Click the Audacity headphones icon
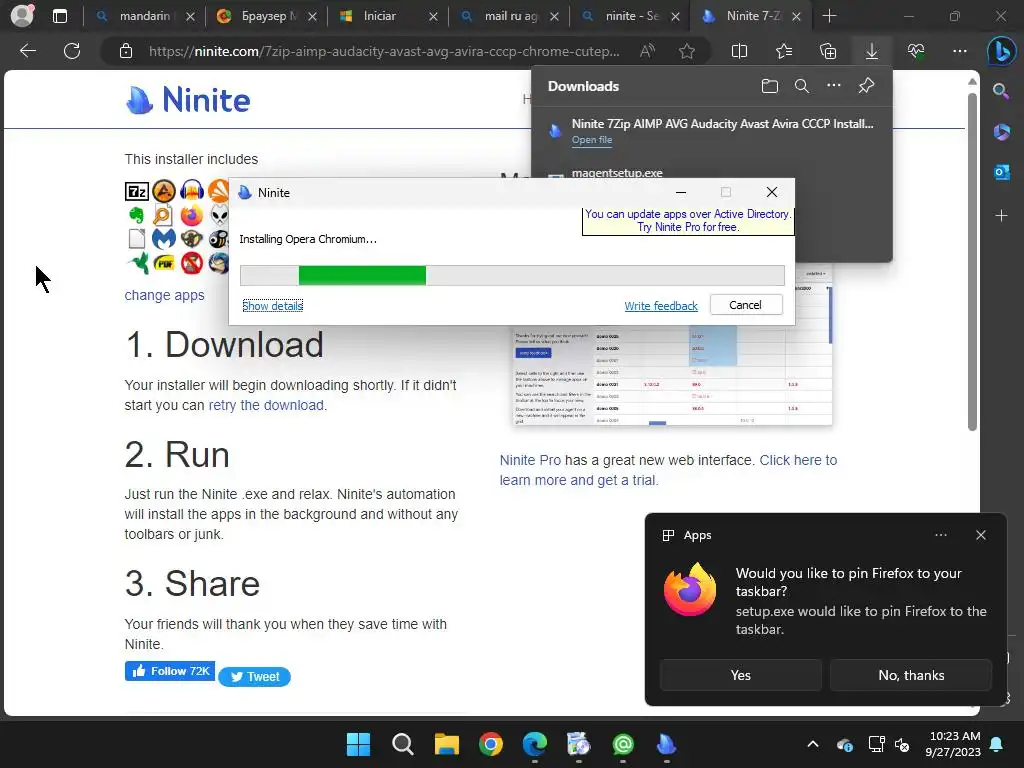Image resolution: width=1024 pixels, height=768 pixels. (192, 191)
